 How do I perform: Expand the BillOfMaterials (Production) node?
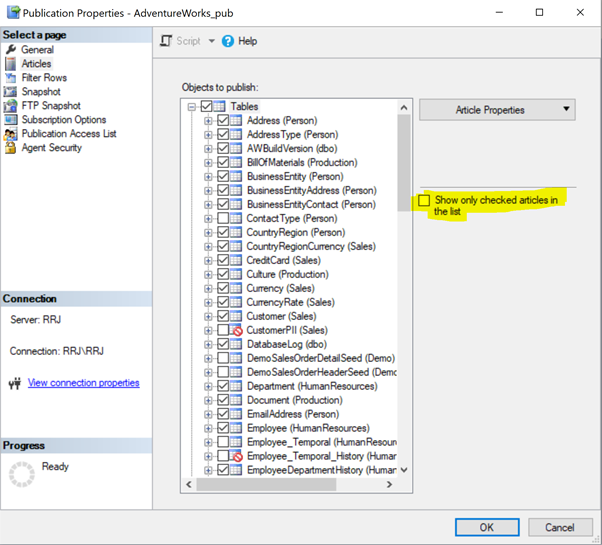[x=208, y=163]
